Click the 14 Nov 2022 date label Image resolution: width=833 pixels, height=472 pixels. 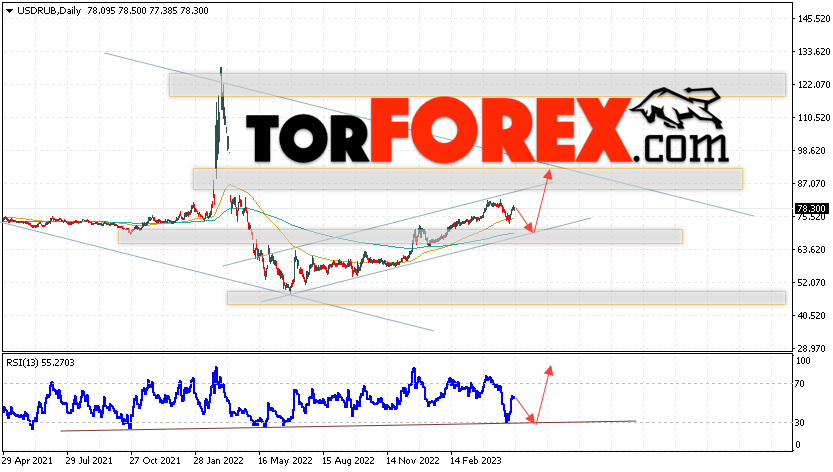[x=413, y=461]
